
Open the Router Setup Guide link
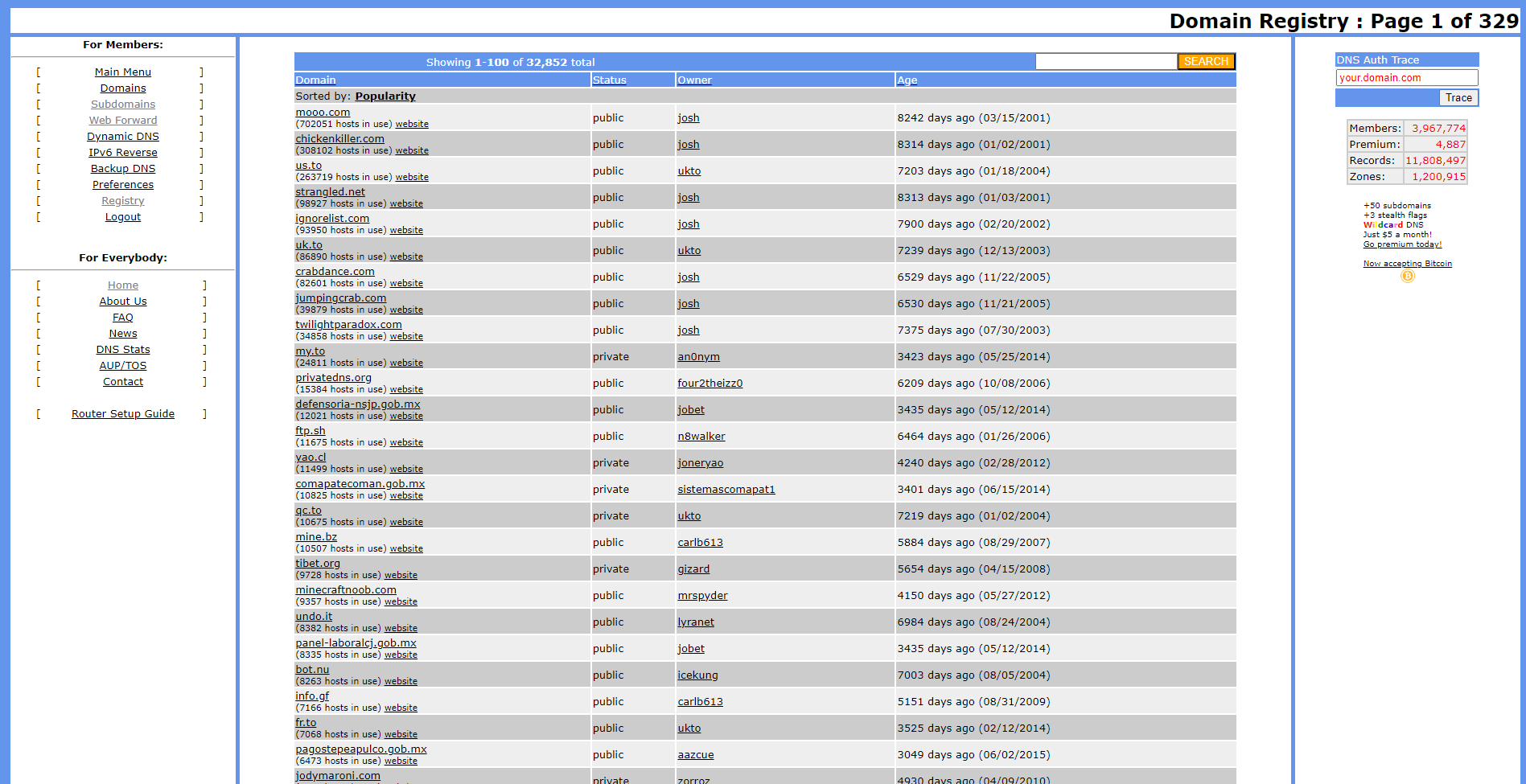pyautogui.click(x=122, y=414)
